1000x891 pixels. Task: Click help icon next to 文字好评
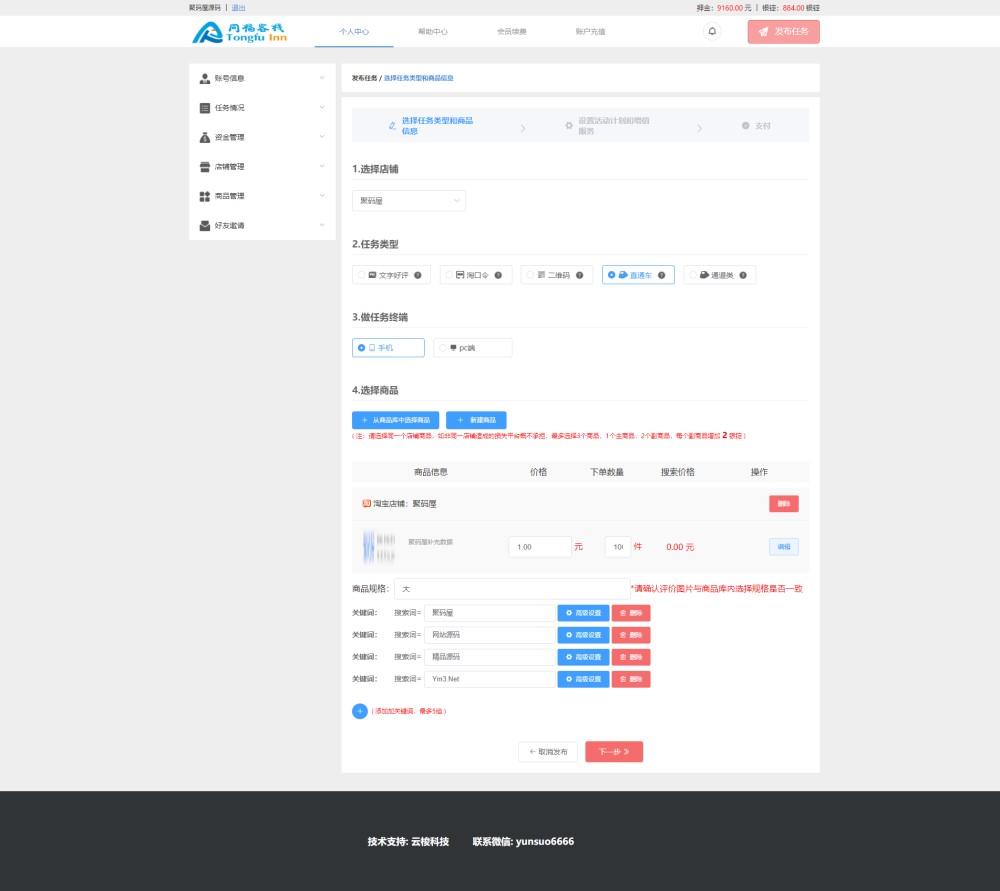[418, 275]
